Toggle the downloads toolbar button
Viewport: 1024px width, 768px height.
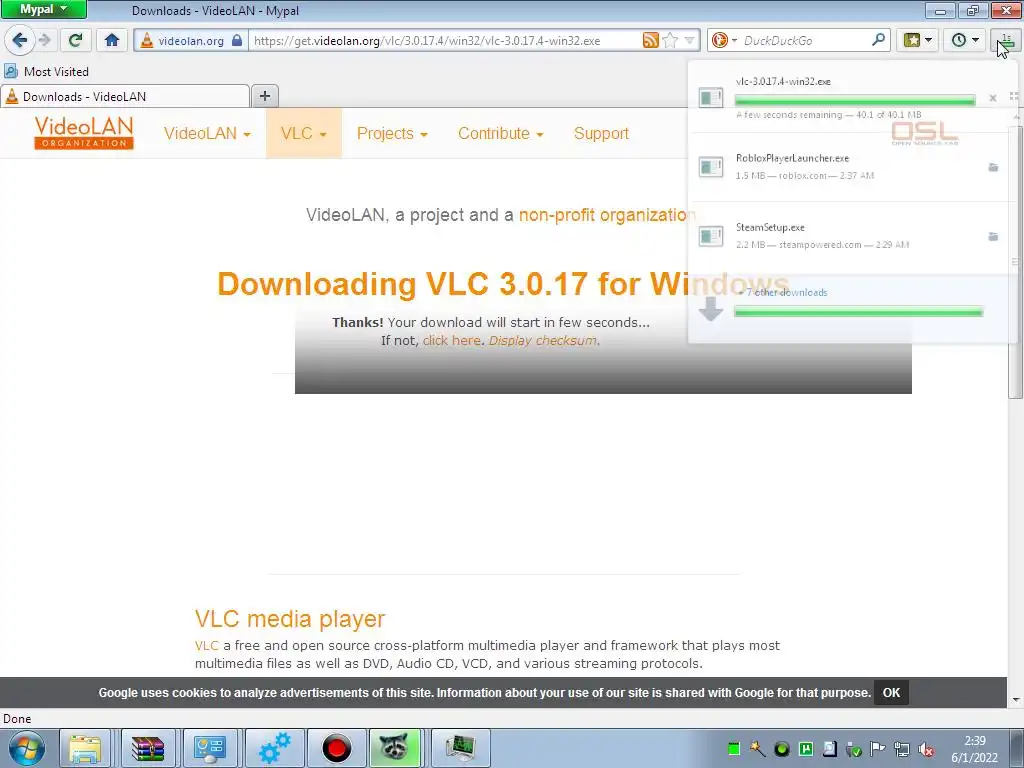(1006, 40)
